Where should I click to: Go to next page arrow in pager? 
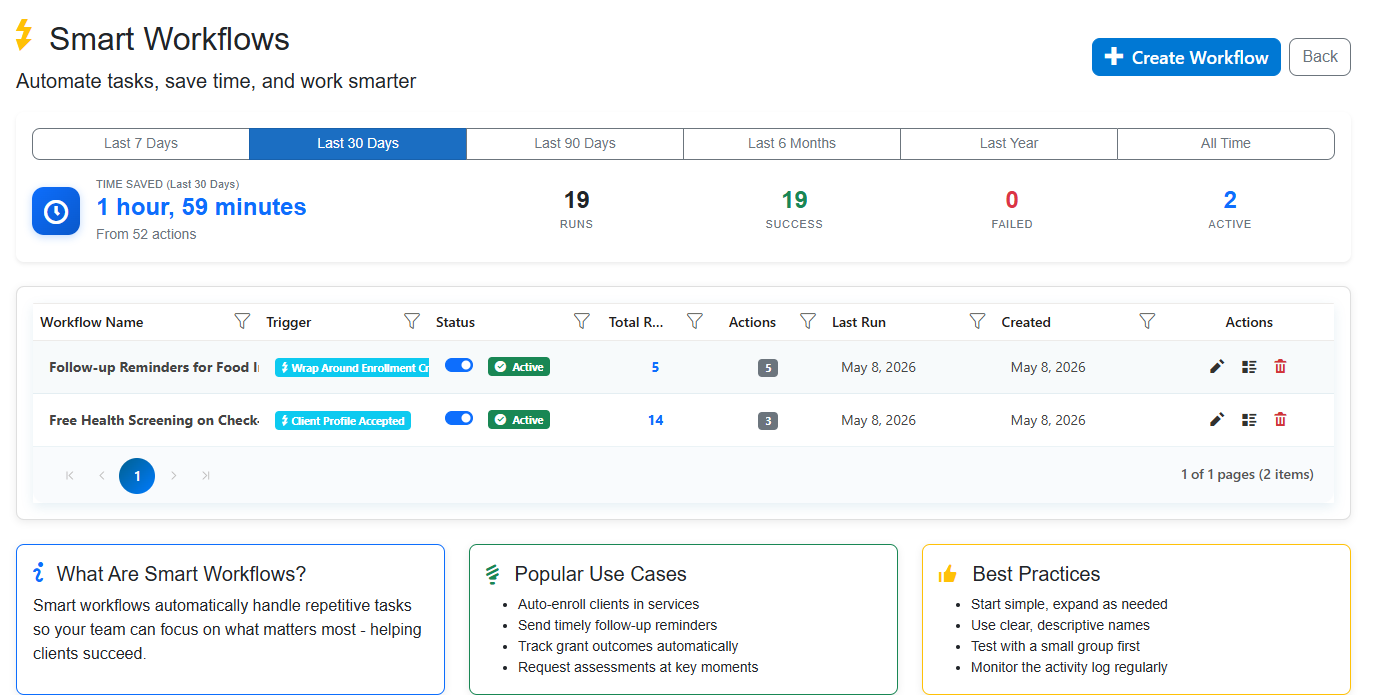[x=173, y=476]
